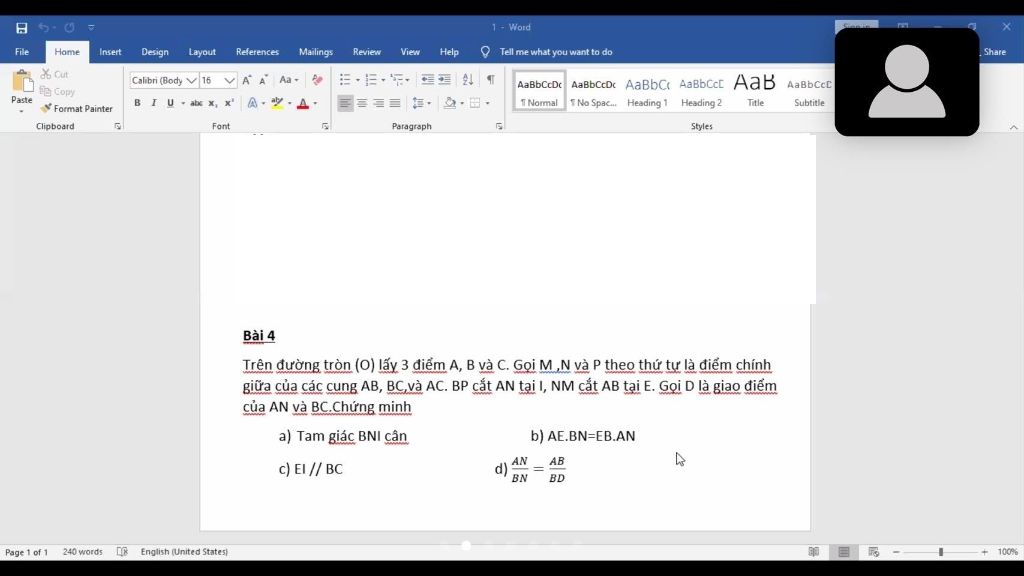The image size is (1024, 576).
Task: Increase font size
Action: click(247, 80)
